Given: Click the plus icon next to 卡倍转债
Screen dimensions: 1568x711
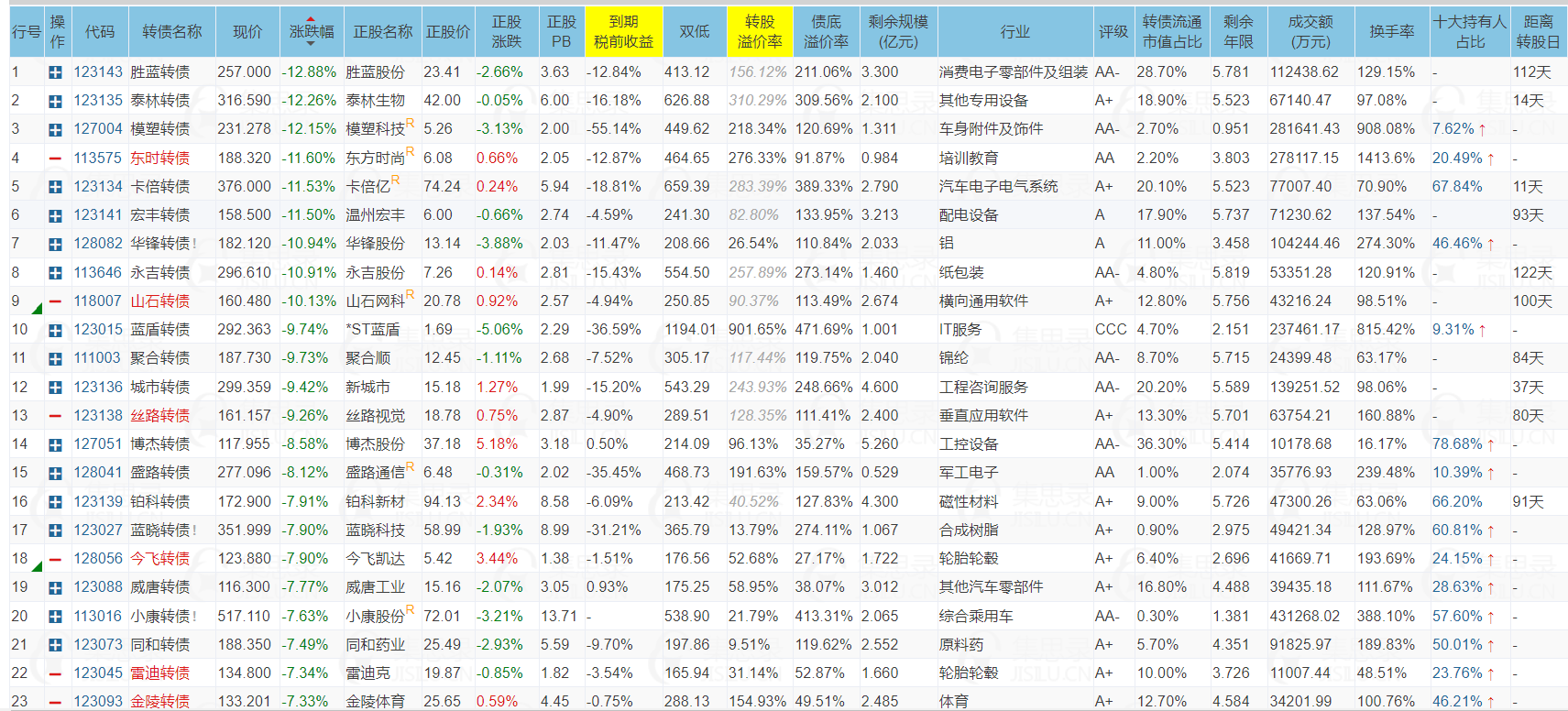Looking at the screenshot, I should point(56,187).
